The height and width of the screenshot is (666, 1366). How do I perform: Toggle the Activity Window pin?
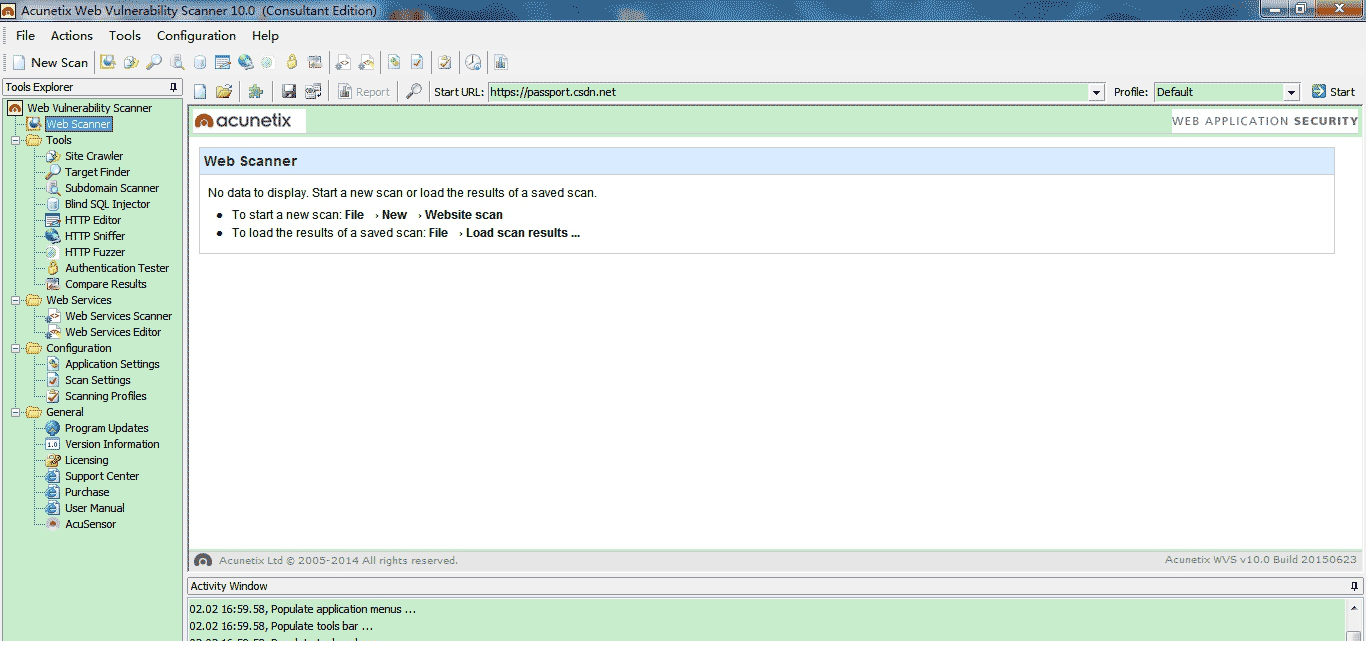[1355, 586]
